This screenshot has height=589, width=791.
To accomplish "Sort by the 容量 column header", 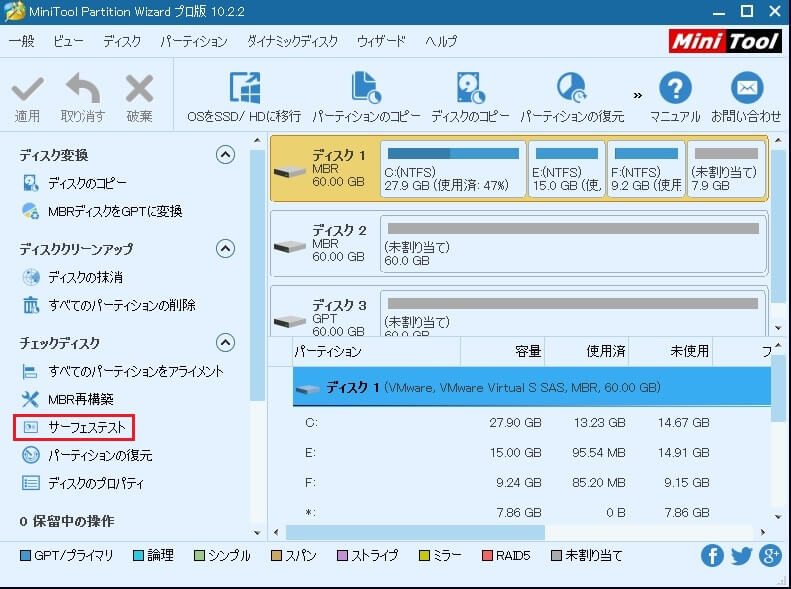I will pyautogui.click(x=502, y=351).
